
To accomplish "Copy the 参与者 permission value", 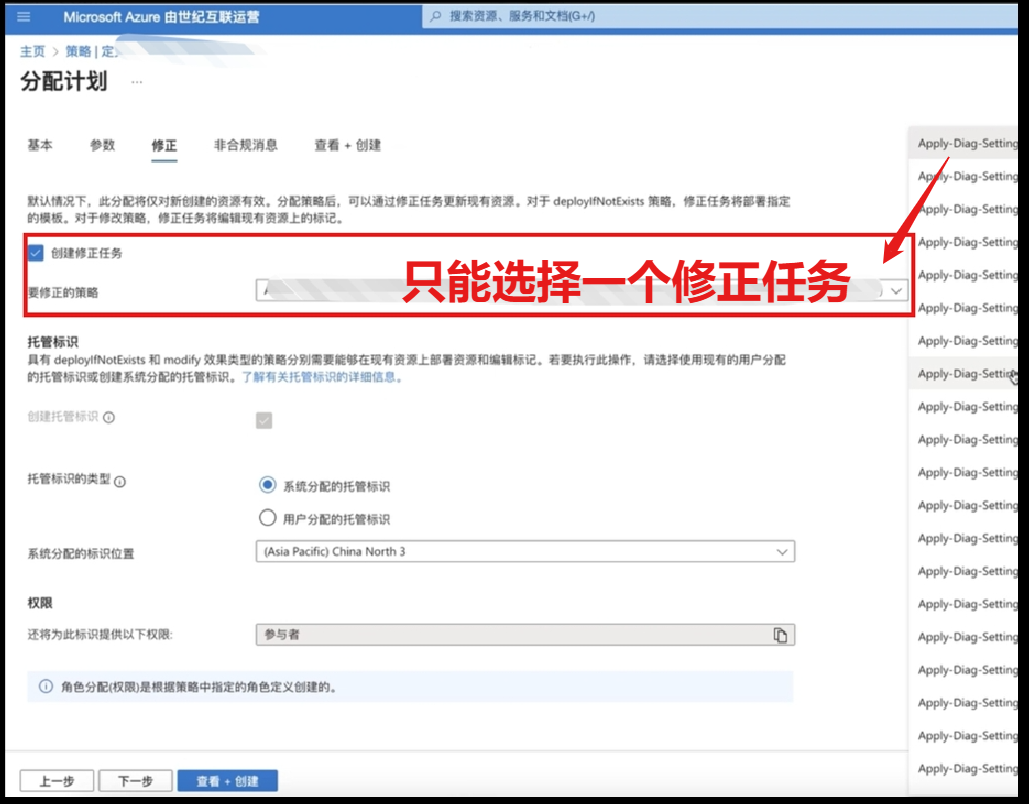I will tap(780, 635).
